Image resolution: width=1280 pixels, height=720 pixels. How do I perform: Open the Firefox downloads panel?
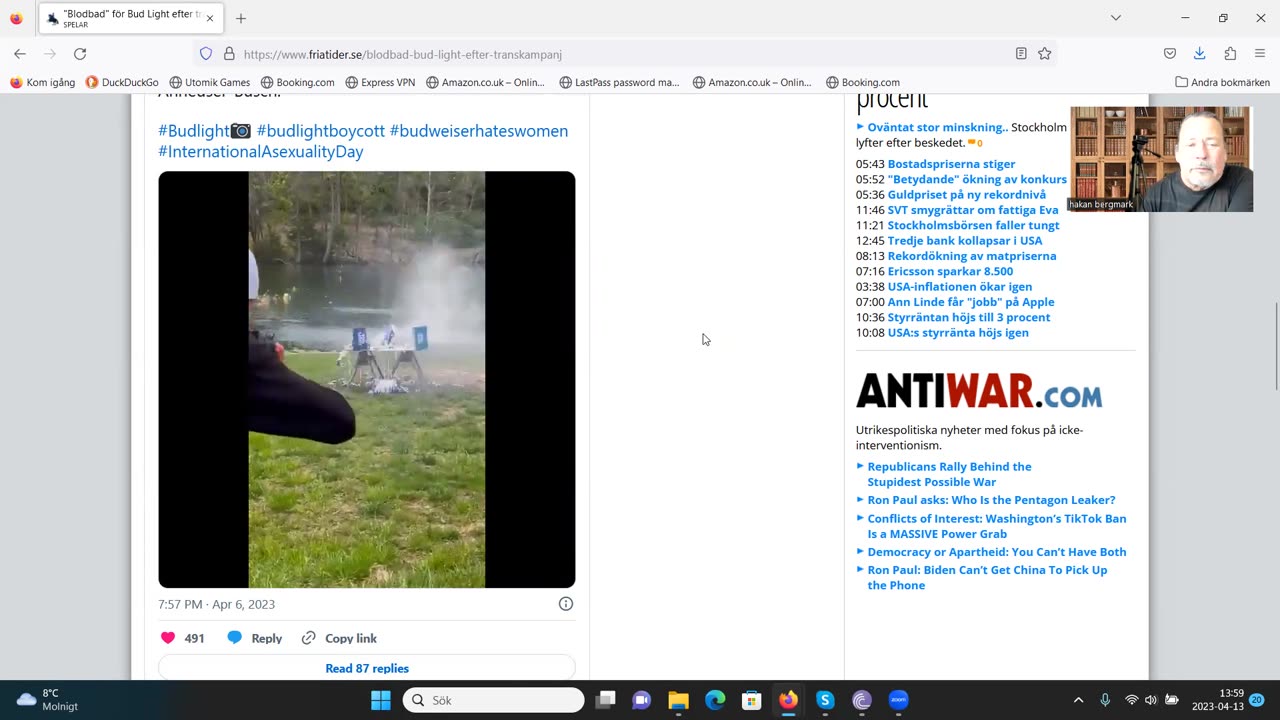click(1200, 54)
